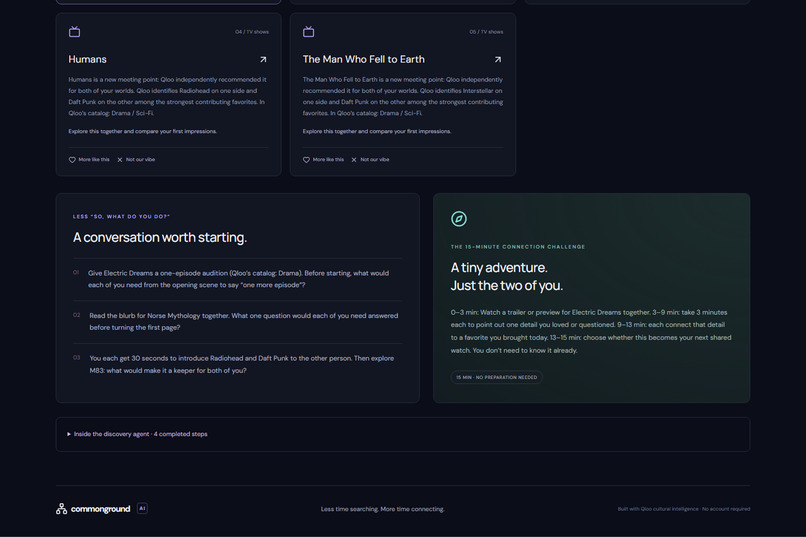Open the Humans external link arrow

coord(263,60)
